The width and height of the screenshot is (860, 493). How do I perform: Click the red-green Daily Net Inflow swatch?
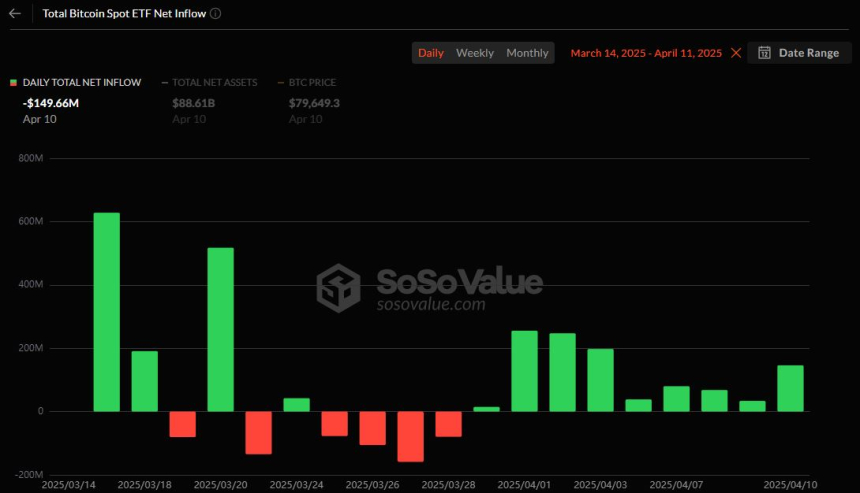(x=13, y=83)
